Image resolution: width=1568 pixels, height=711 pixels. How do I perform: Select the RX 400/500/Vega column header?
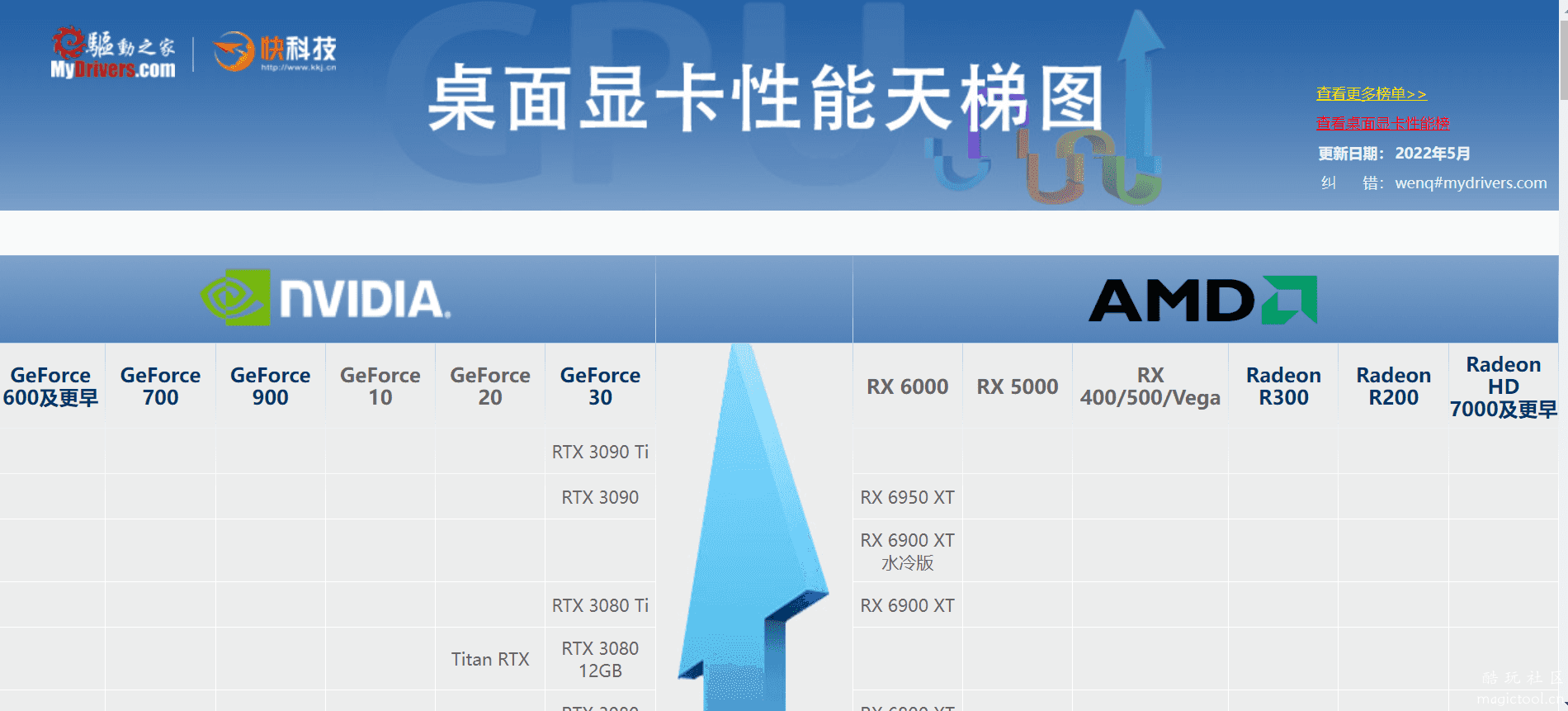[x=1150, y=386]
